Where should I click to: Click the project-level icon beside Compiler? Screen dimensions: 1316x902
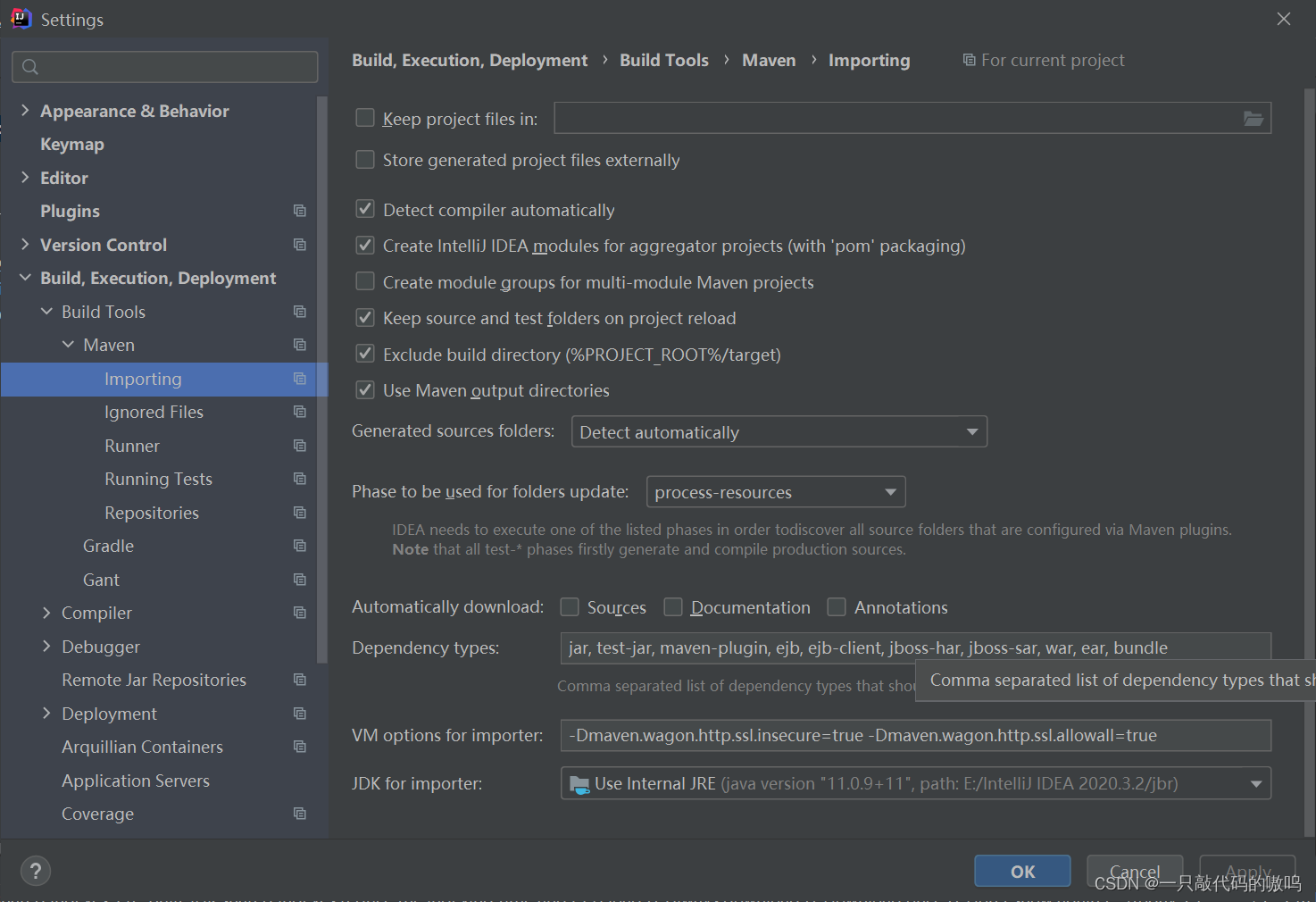click(300, 613)
